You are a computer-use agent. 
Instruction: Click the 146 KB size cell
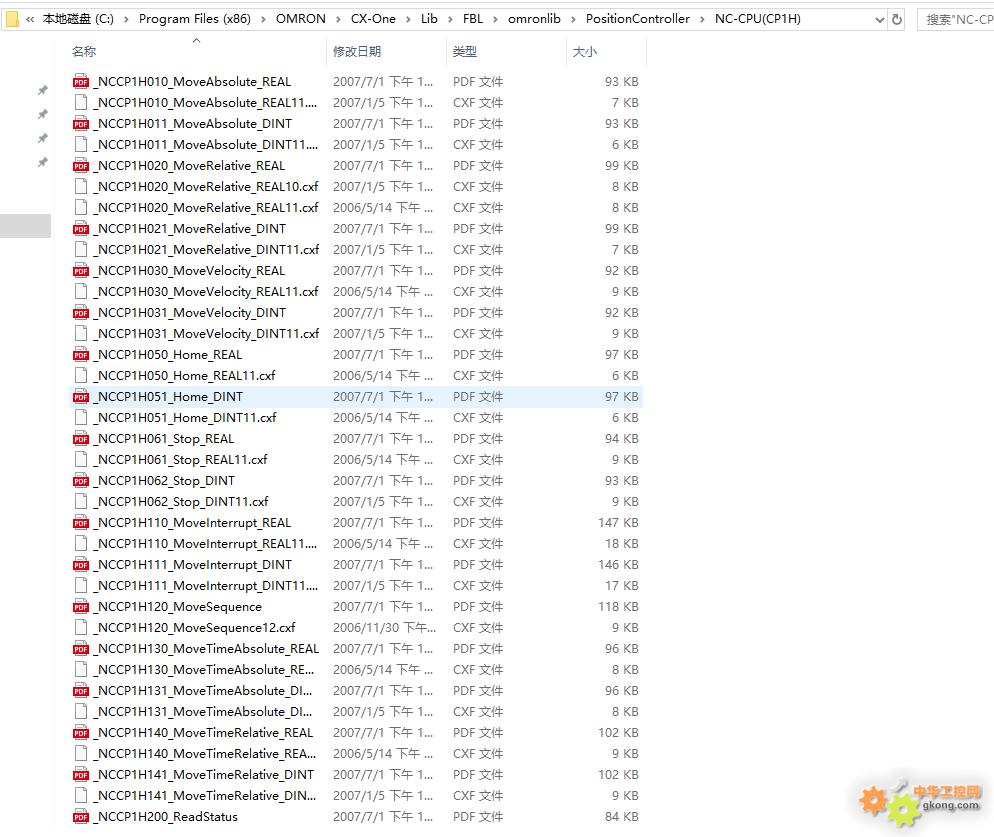click(618, 564)
